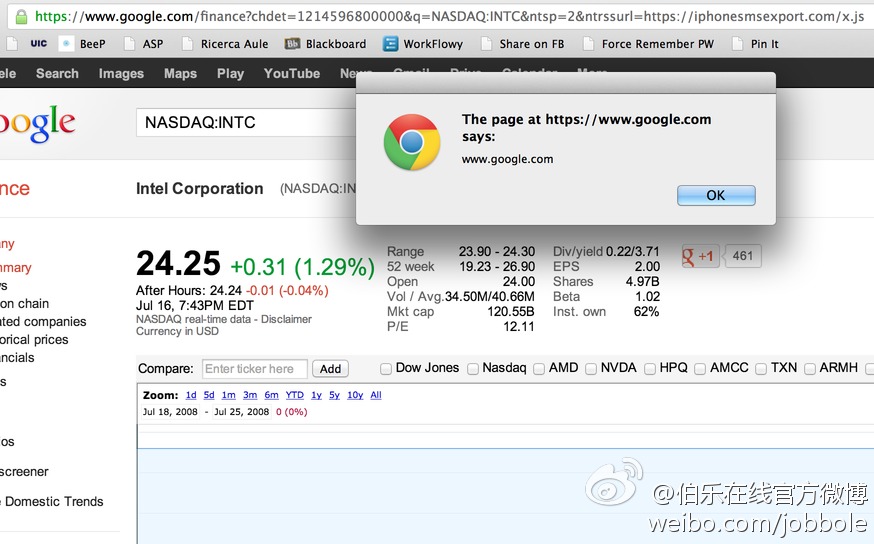
Task: Click the Compare ticker input field
Action: pyautogui.click(x=254, y=368)
